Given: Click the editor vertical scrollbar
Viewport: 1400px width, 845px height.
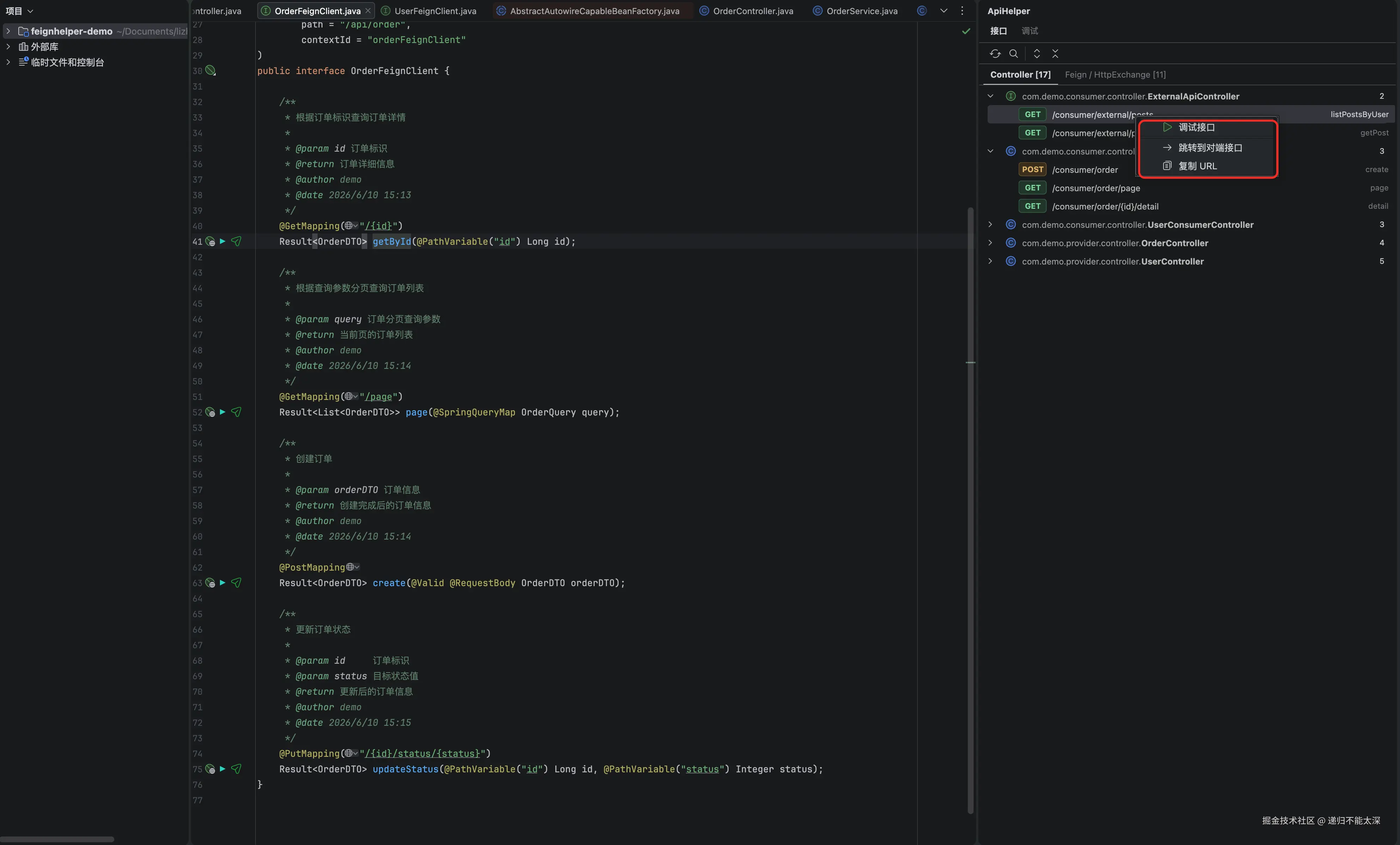Looking at the screenshot, I should coord(970,511).
